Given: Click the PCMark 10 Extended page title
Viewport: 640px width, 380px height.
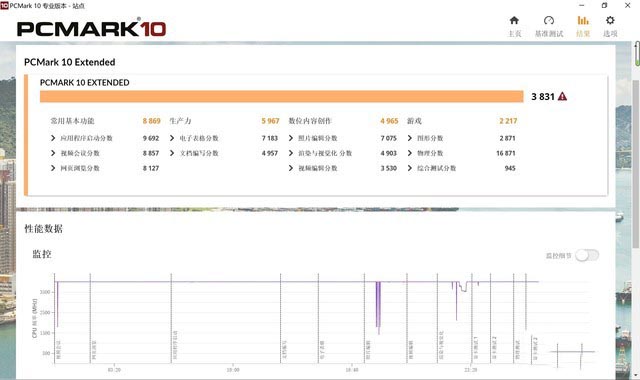Looking at the screenshot, I should [69, 62].
